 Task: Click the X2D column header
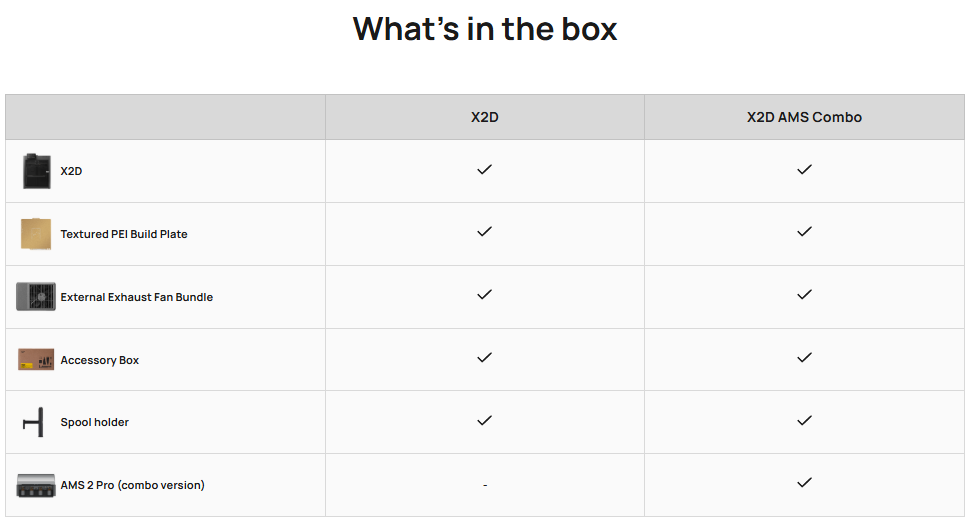coord(484,117)
